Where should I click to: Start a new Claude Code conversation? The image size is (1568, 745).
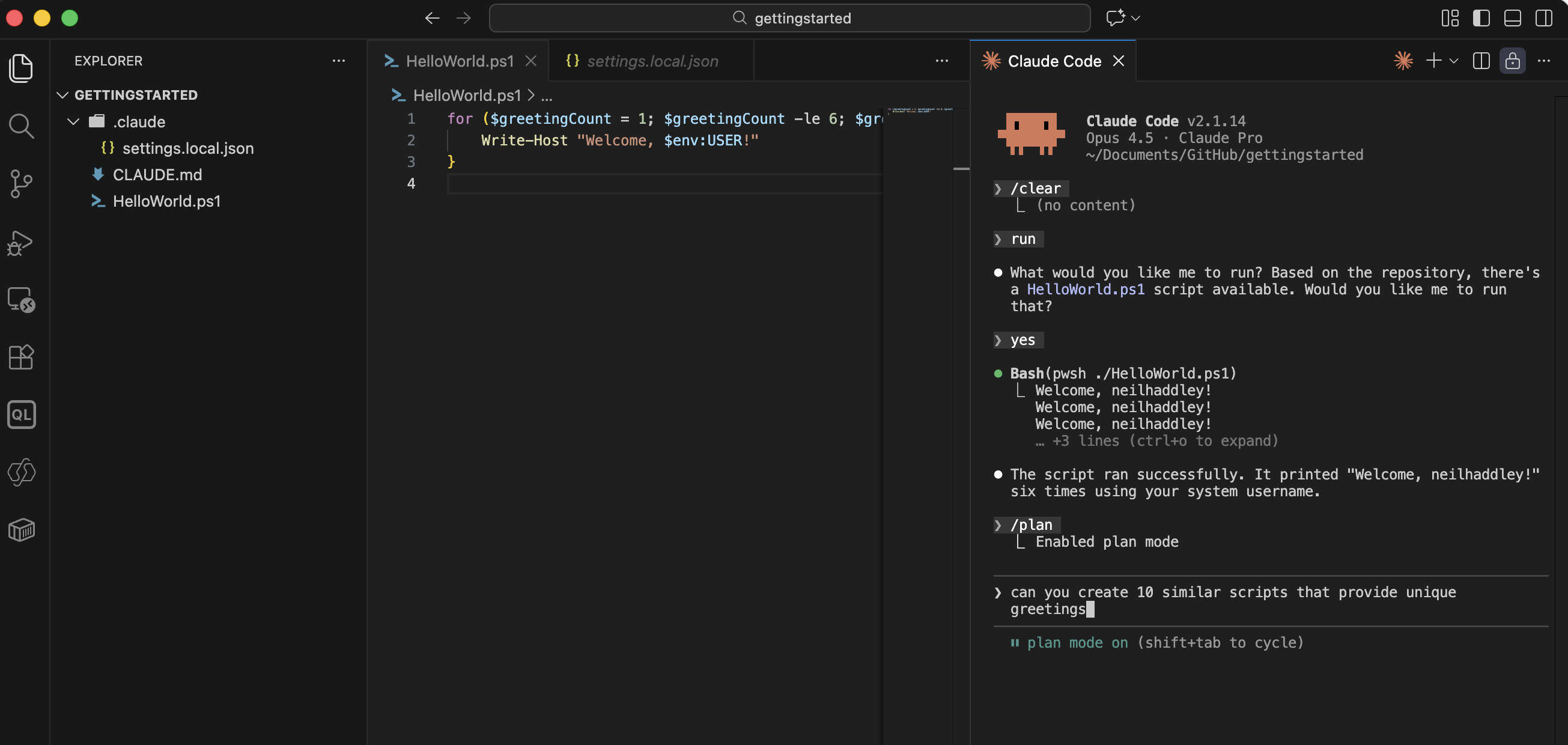click(1433, 61)
